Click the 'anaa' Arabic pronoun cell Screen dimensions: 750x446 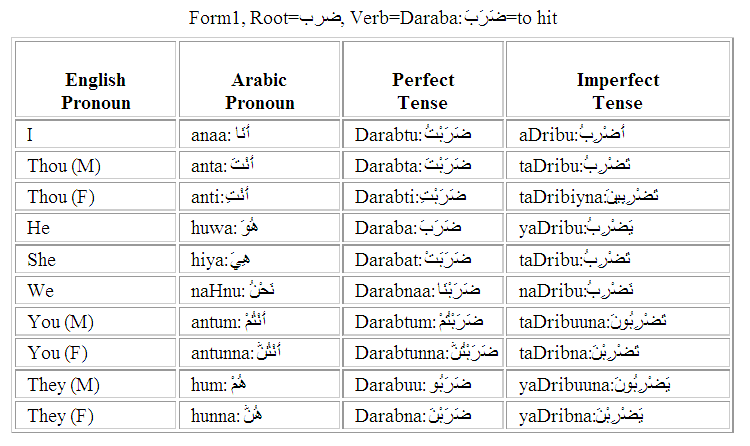pyautogui.click(x=259, y=134)
